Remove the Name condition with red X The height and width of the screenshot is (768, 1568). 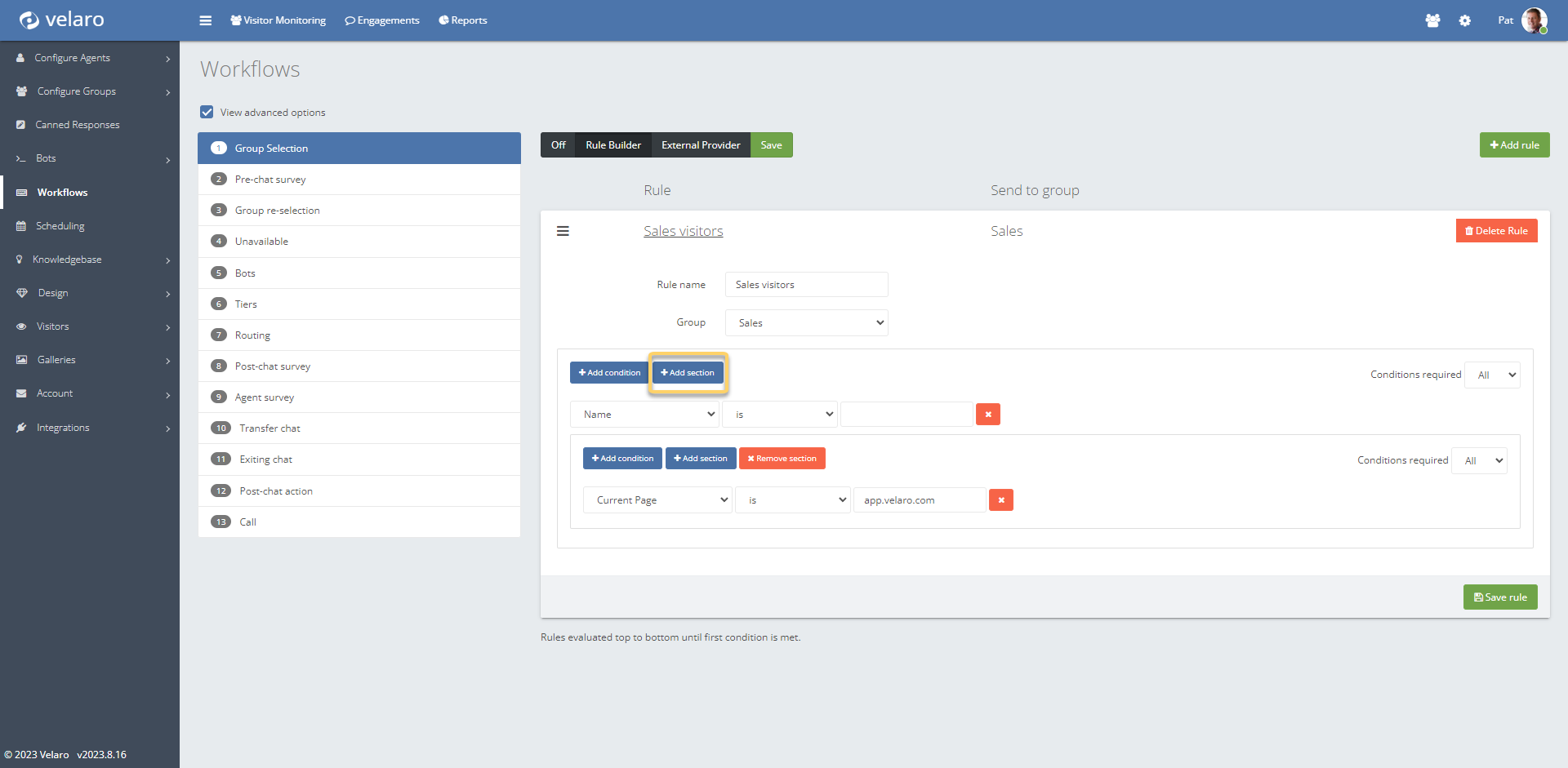[x=988, y=415]
